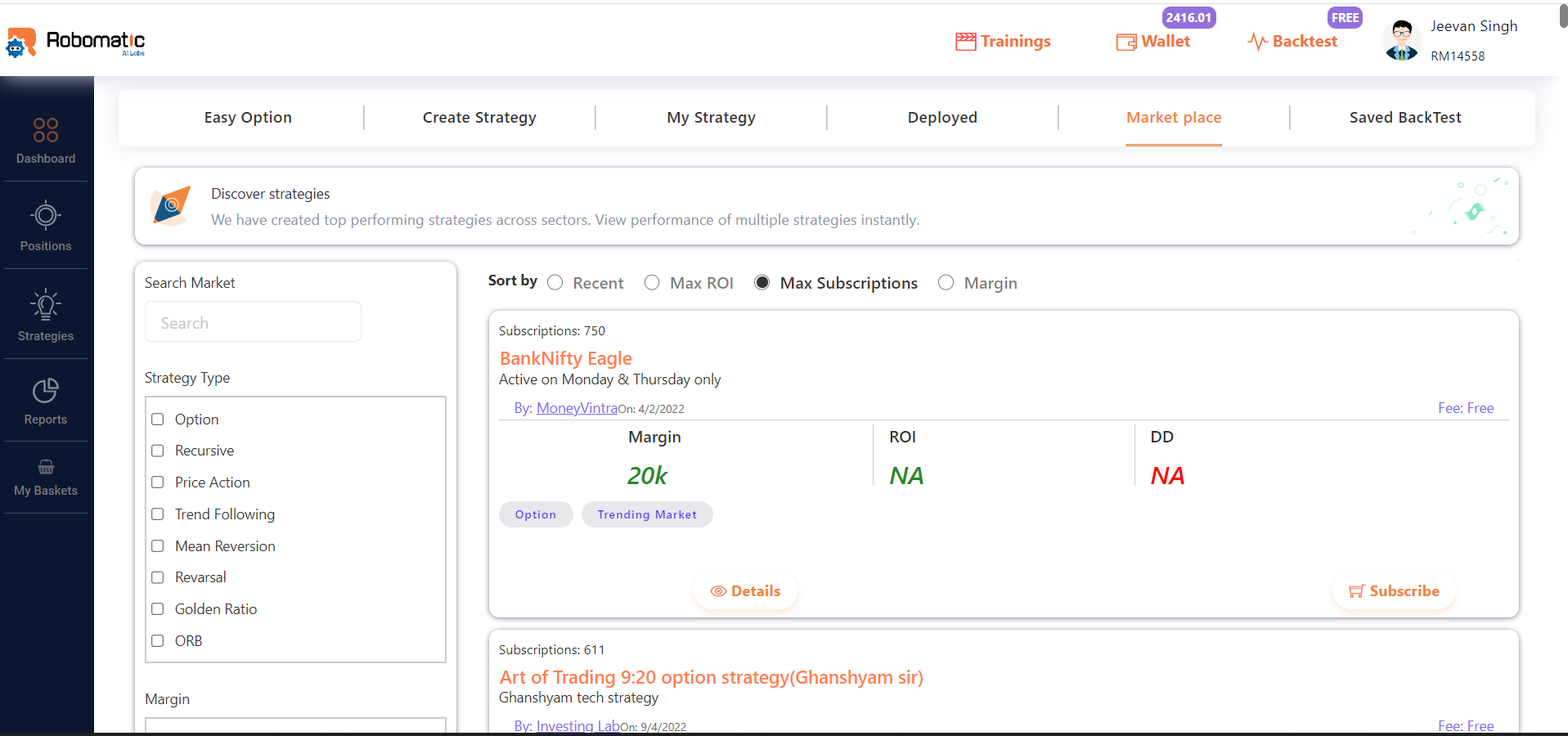
Task: Open MoneyVintra author link
Action: pos(577,408)
